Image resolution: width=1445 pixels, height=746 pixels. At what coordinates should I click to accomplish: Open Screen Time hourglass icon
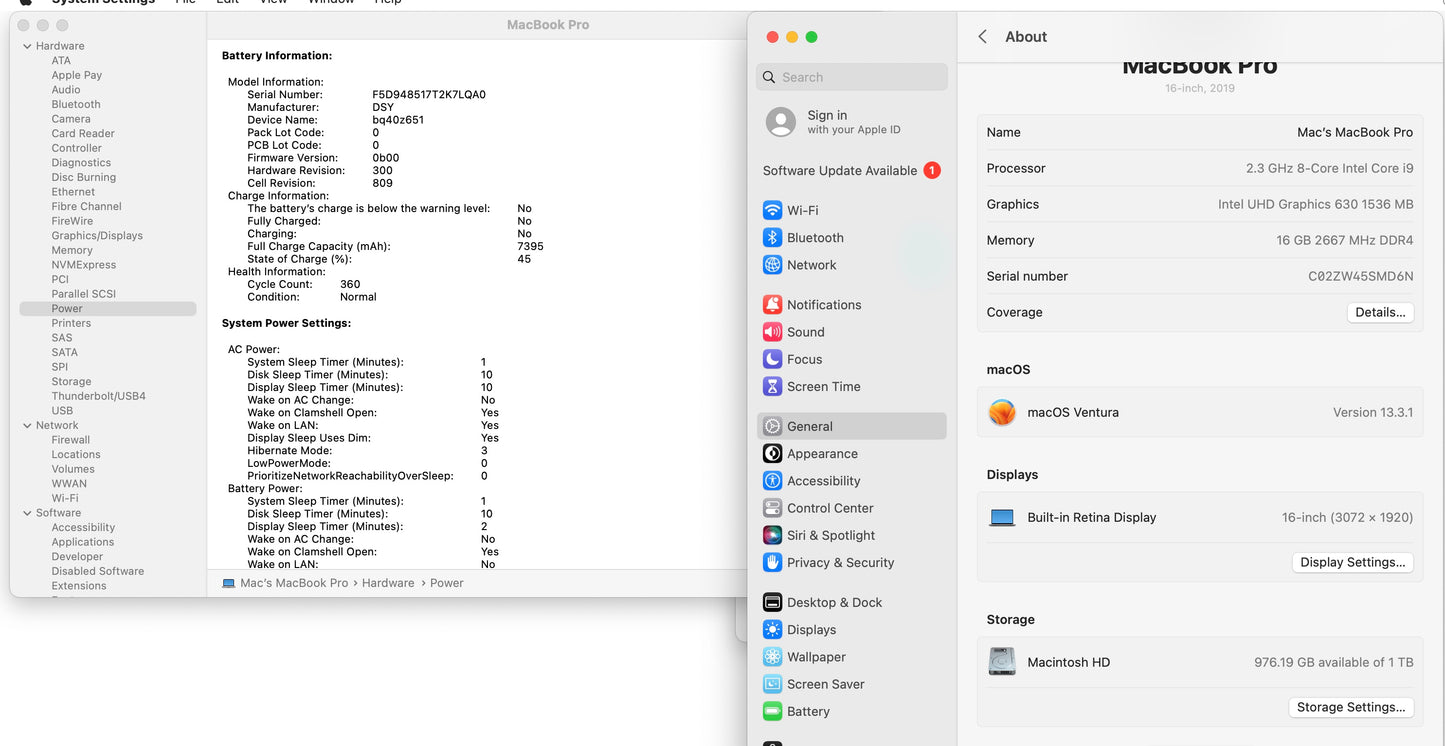pyautogui.click(x=772, y=387)
